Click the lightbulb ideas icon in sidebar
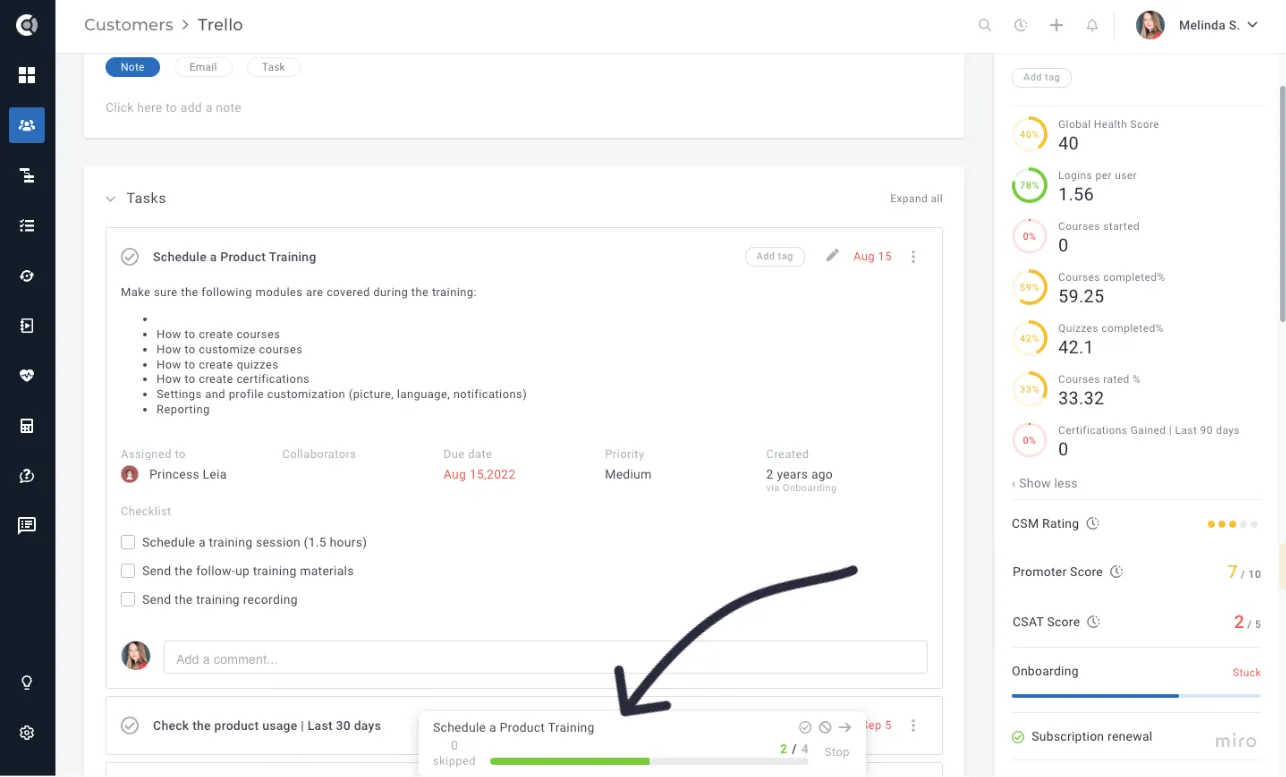 click(x=27, y=683)
